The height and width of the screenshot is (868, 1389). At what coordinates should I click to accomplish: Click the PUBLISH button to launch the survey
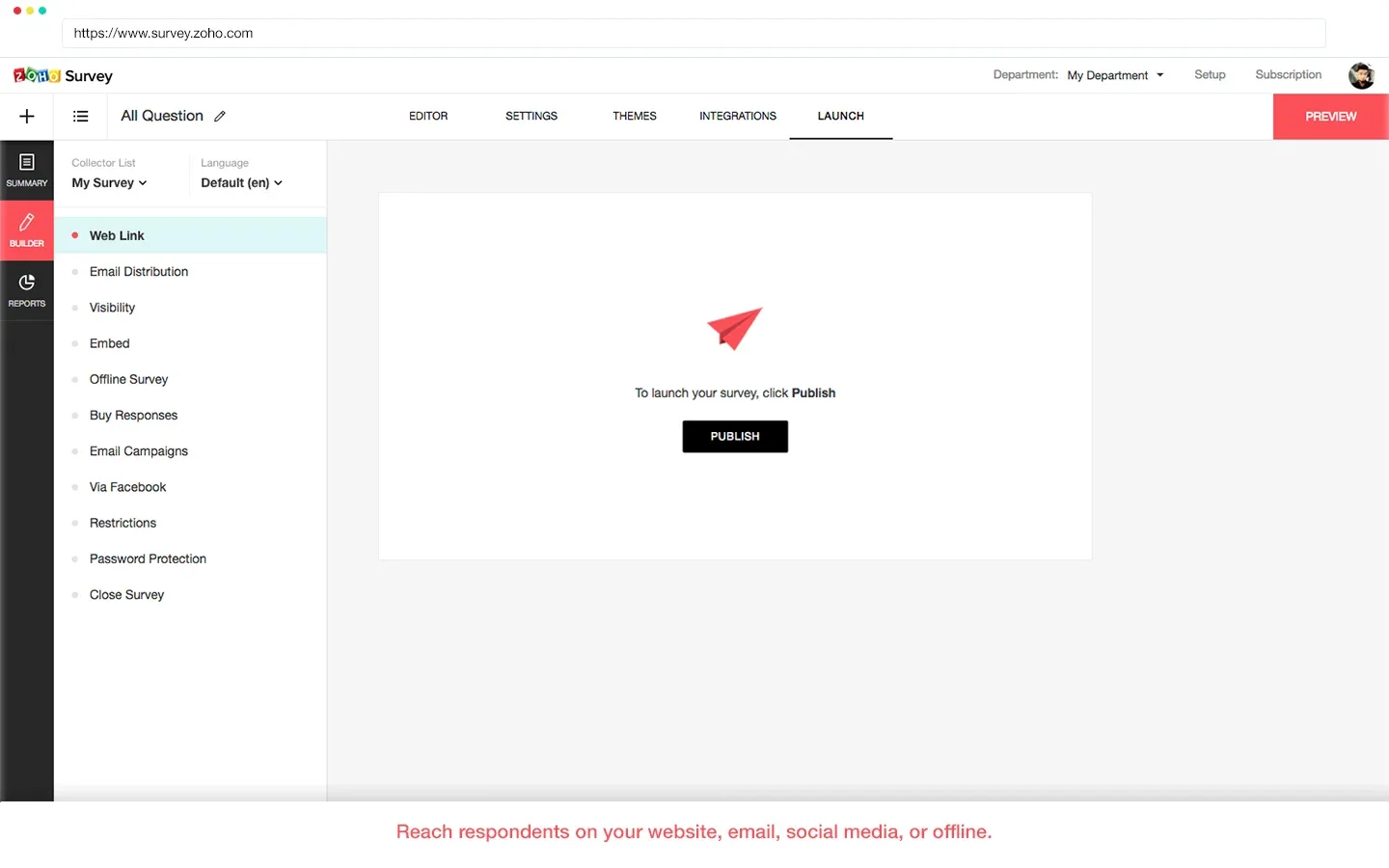[735, 436]
